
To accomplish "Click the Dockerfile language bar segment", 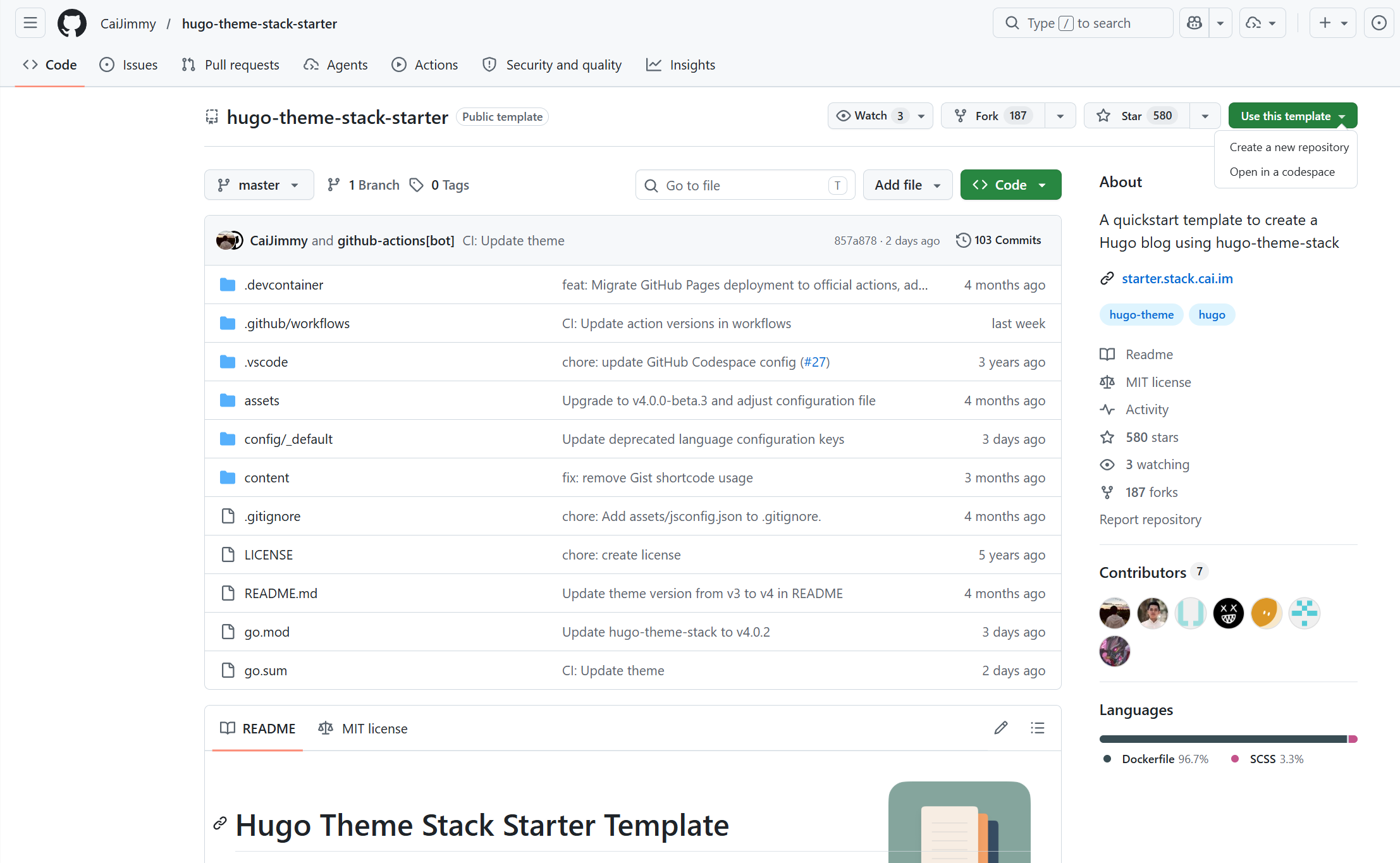I will tap(1224, 739).
